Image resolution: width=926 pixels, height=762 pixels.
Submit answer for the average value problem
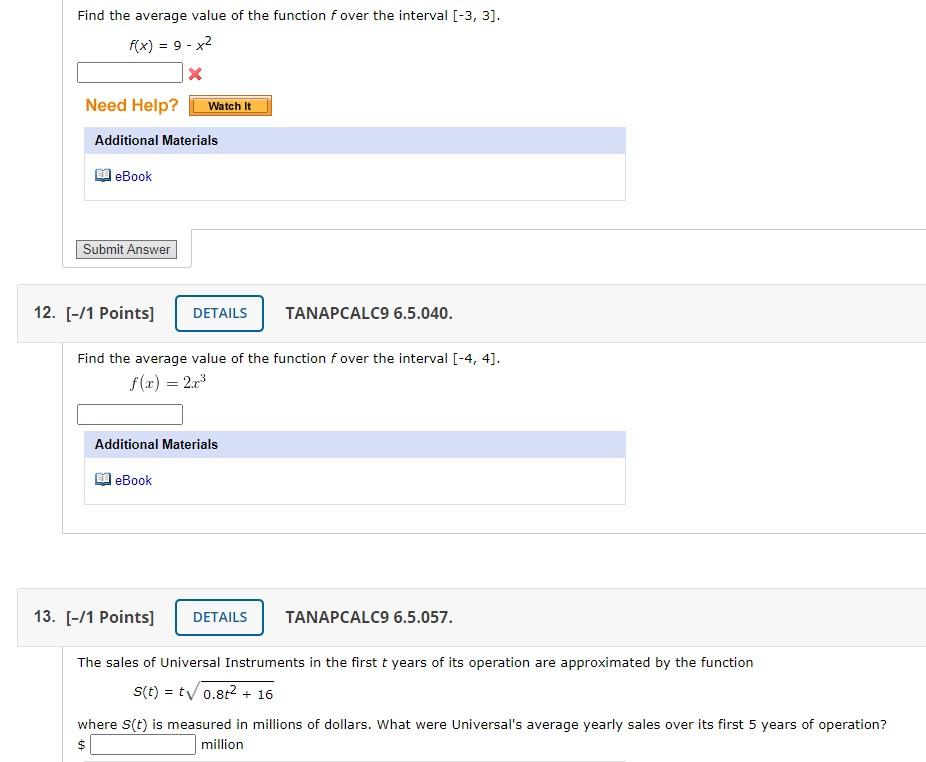tap(126, 249)
